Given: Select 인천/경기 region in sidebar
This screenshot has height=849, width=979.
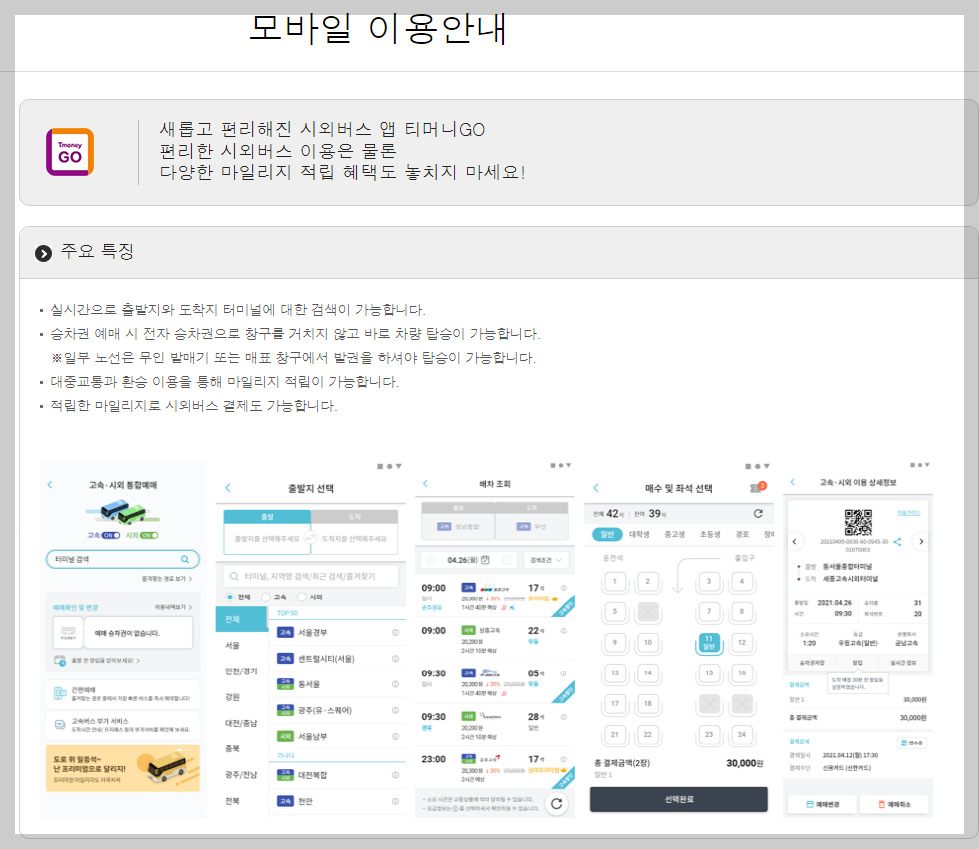Looking at the screenshot, I should (241, 671).
